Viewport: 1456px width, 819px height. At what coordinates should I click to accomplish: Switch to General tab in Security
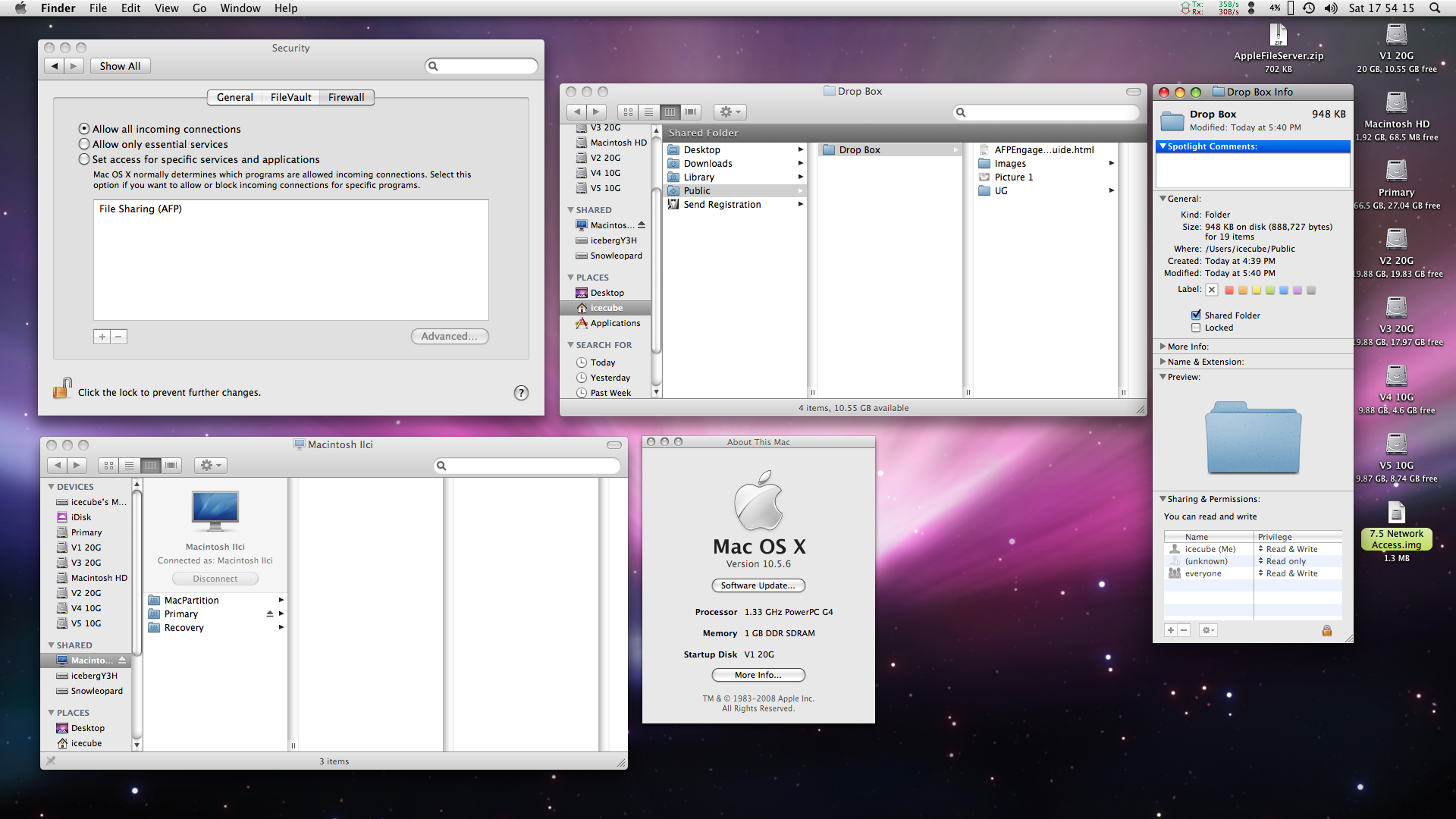235,97
